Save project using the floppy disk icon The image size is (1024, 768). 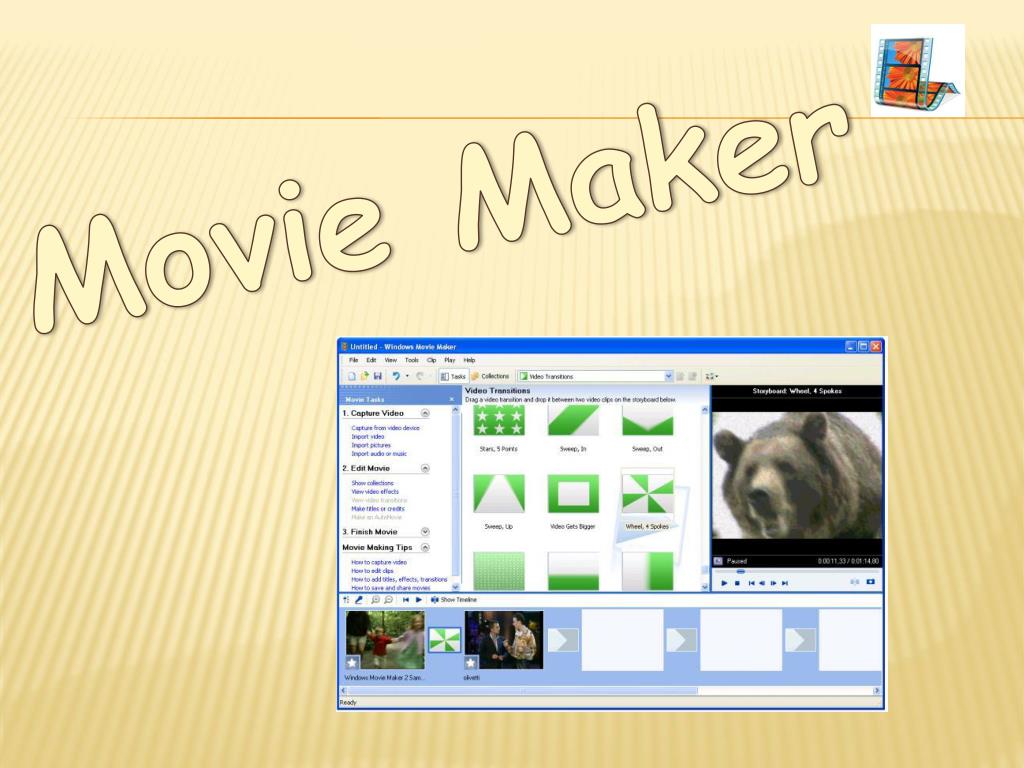click(x=377, y=376)
